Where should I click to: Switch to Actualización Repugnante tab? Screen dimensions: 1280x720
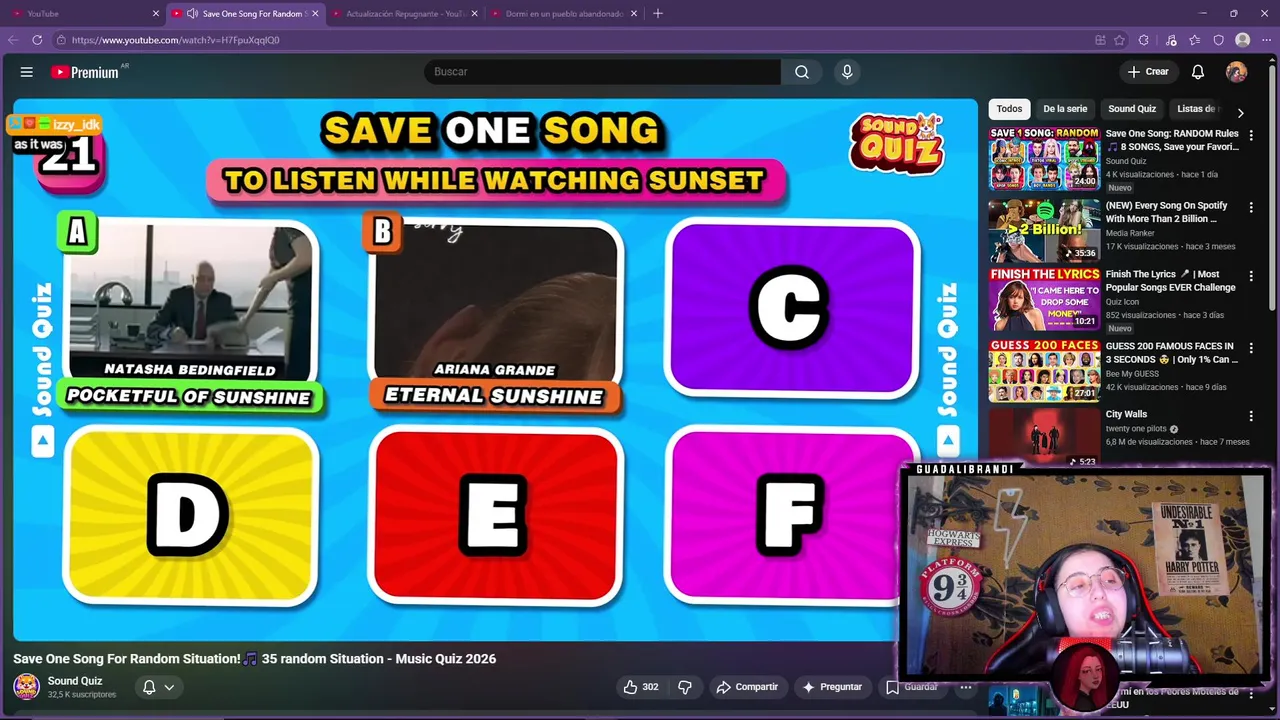pyautogui.click(x=404, y=14)
